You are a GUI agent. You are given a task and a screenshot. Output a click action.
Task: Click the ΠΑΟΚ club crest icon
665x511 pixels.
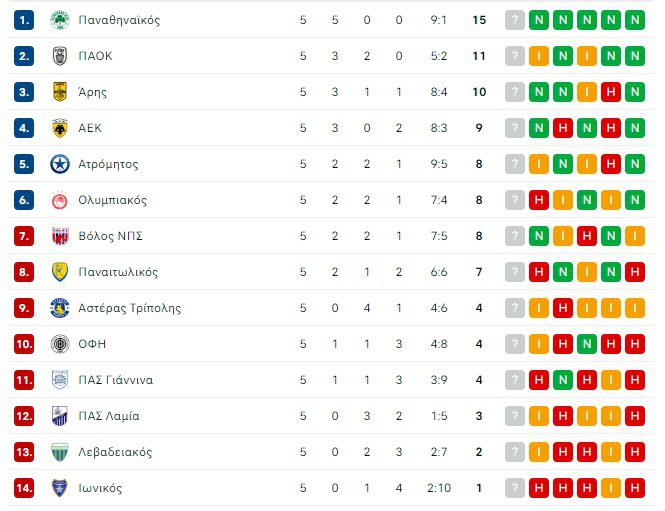click(x=59, y=56)
